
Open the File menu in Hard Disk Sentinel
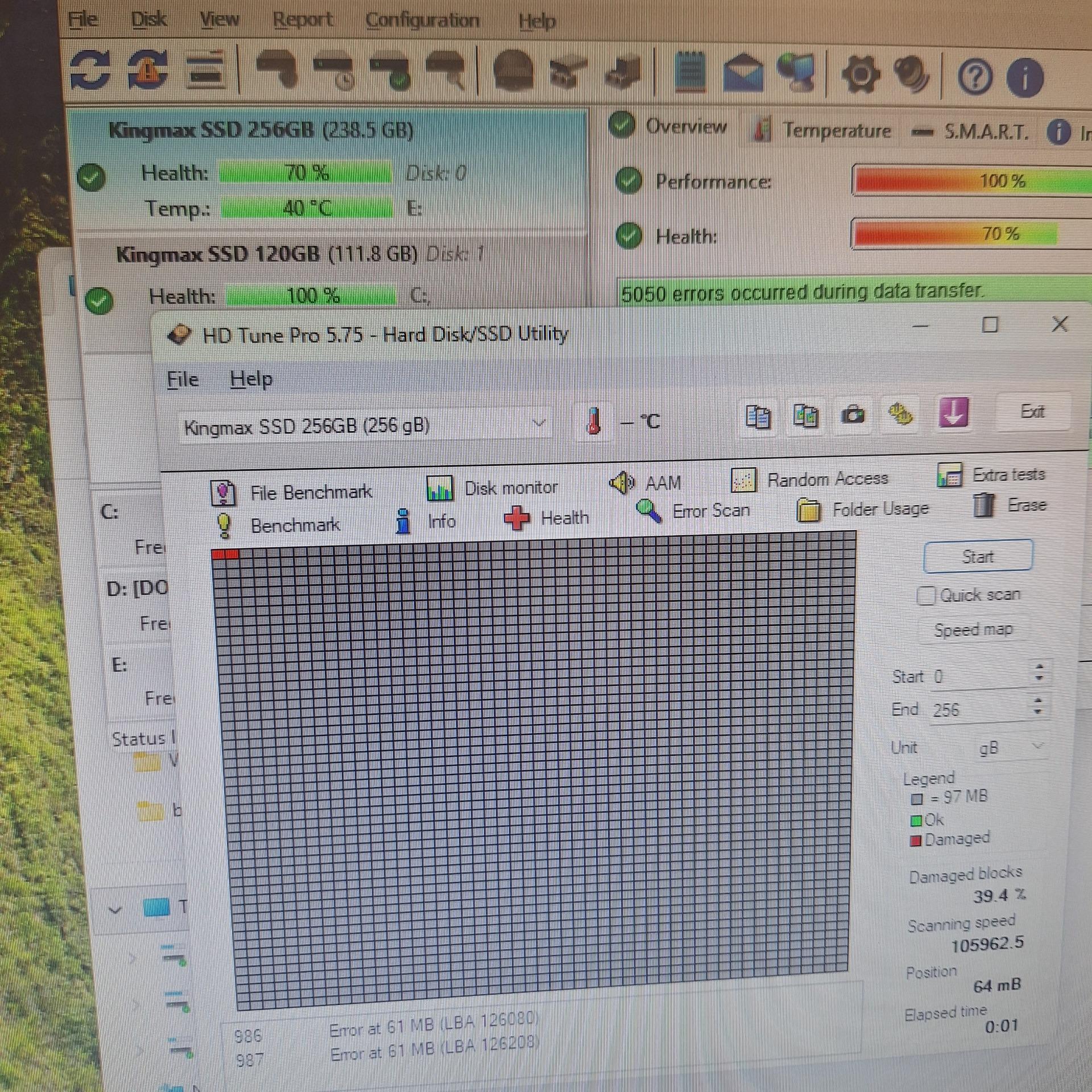pos(83,20)
